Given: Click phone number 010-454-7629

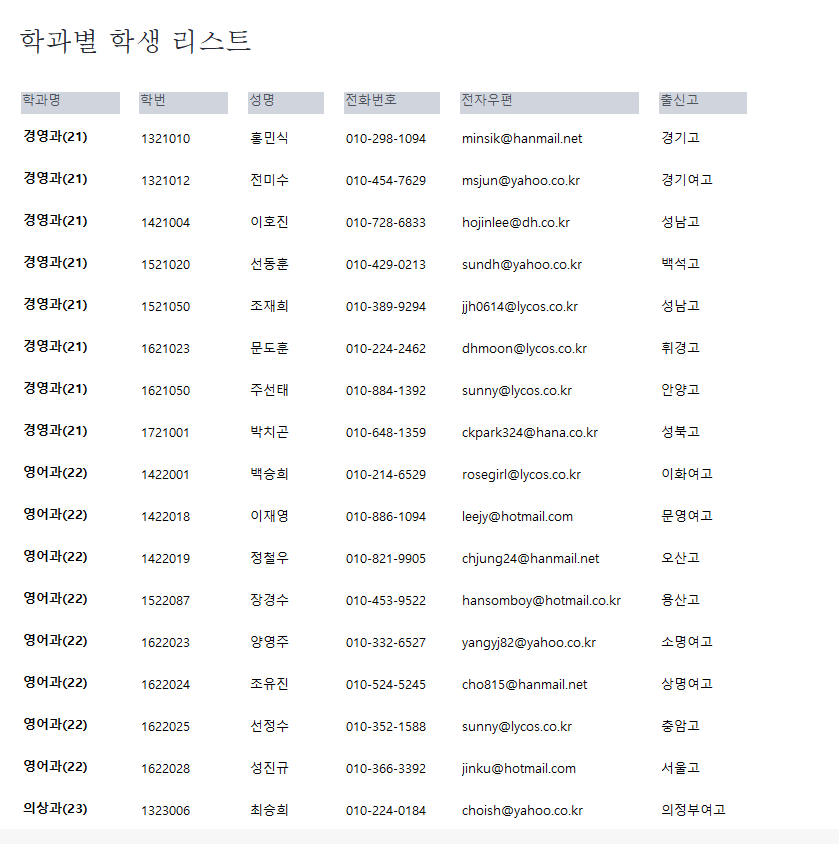Looking at the screenshot, I should [386, 181].
